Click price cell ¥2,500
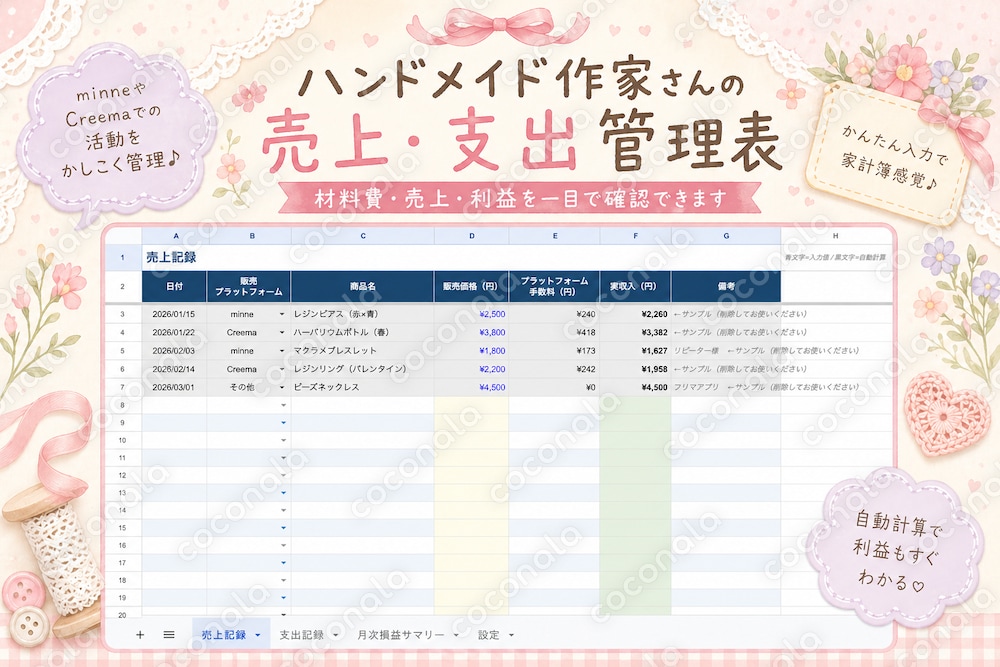Screen dimensions: 1000x667 point(472,314)
